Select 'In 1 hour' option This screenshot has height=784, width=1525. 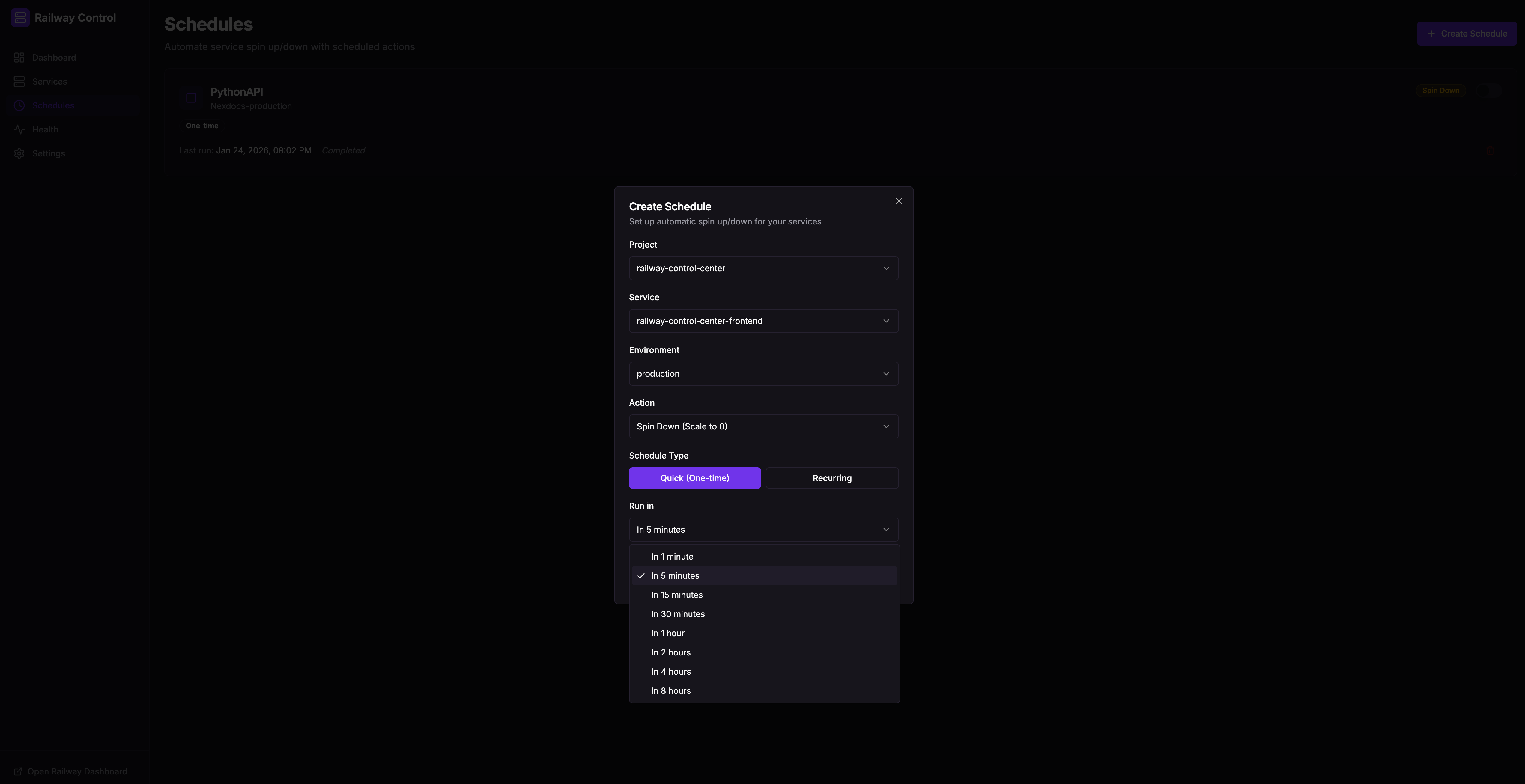pyautogui.click(x=668, y=634)
